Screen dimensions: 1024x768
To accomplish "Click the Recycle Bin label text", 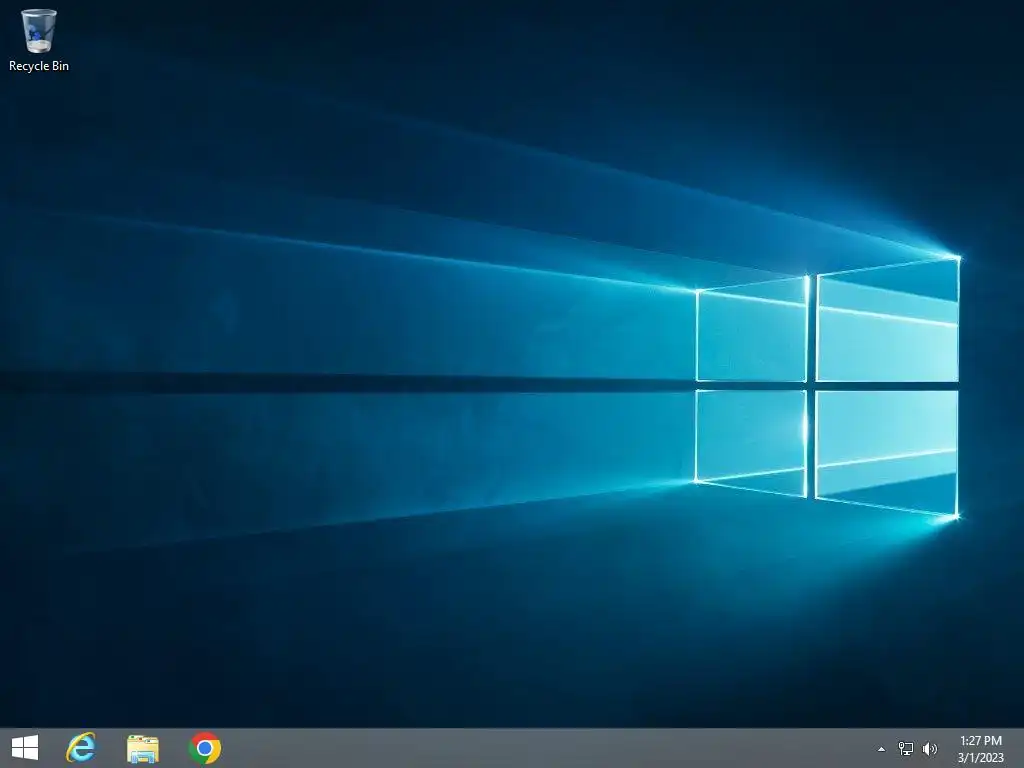I will [39, 66].
